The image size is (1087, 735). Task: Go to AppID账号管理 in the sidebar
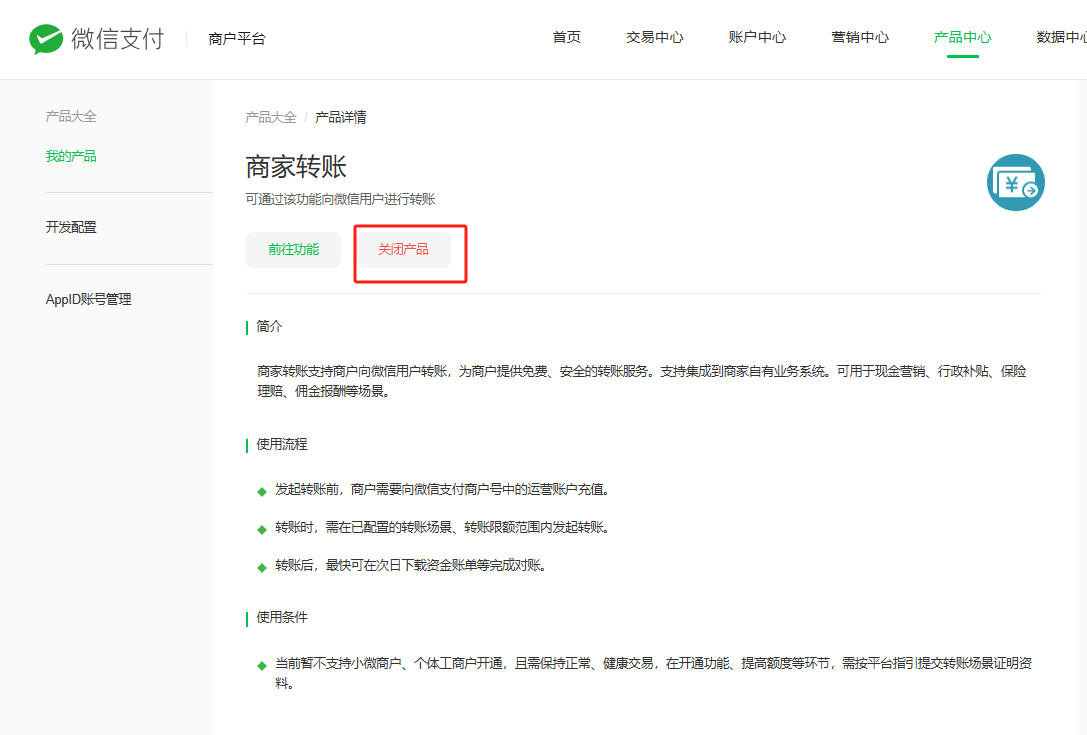(x=88, y=299)
